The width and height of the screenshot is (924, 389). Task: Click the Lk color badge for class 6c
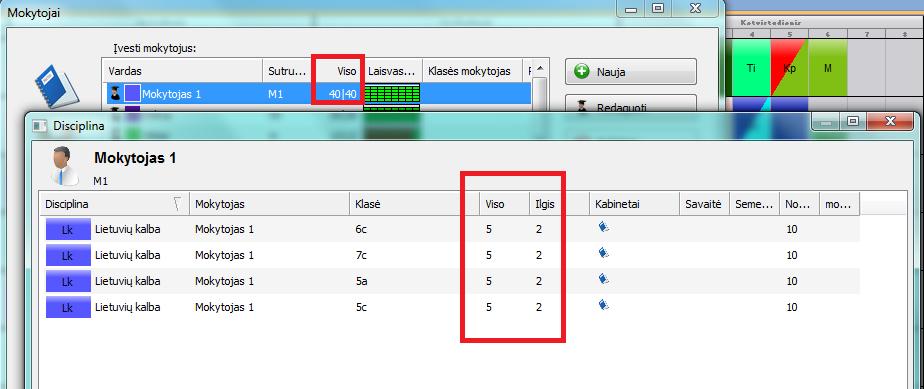point(68,229)
